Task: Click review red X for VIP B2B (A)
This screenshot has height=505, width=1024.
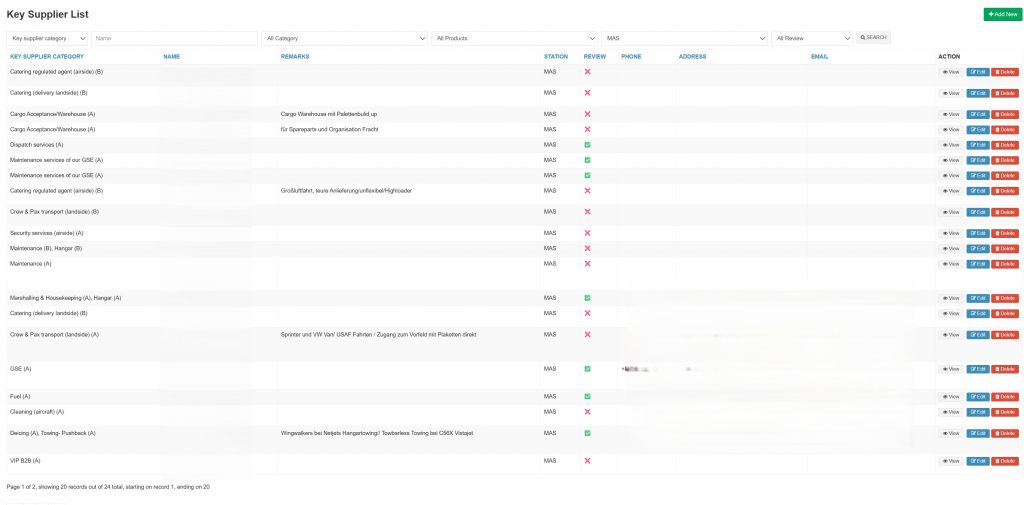Action: pos(587,461)
